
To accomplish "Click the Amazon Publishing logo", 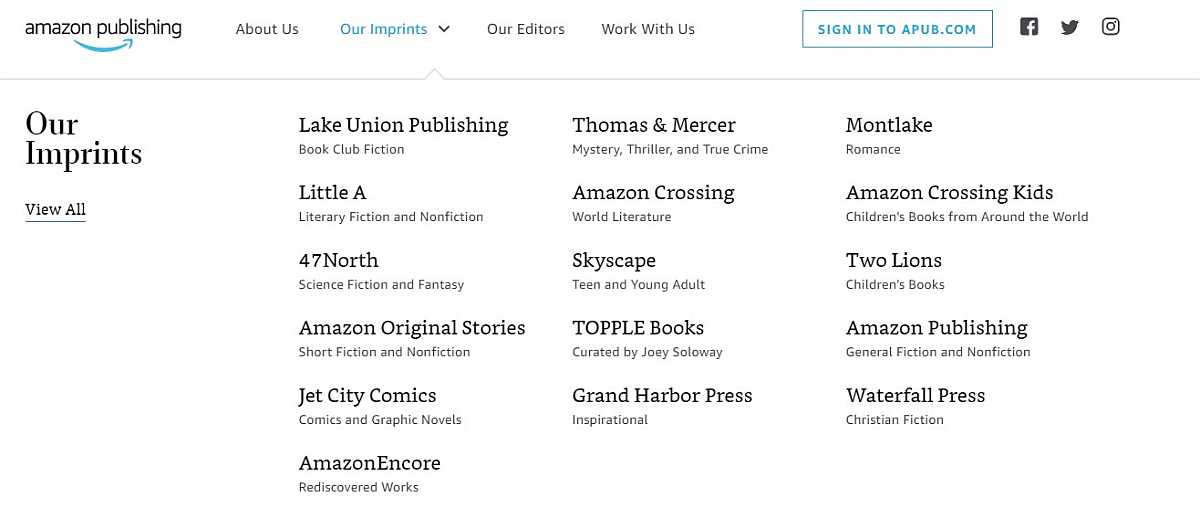I will (103, 33).
